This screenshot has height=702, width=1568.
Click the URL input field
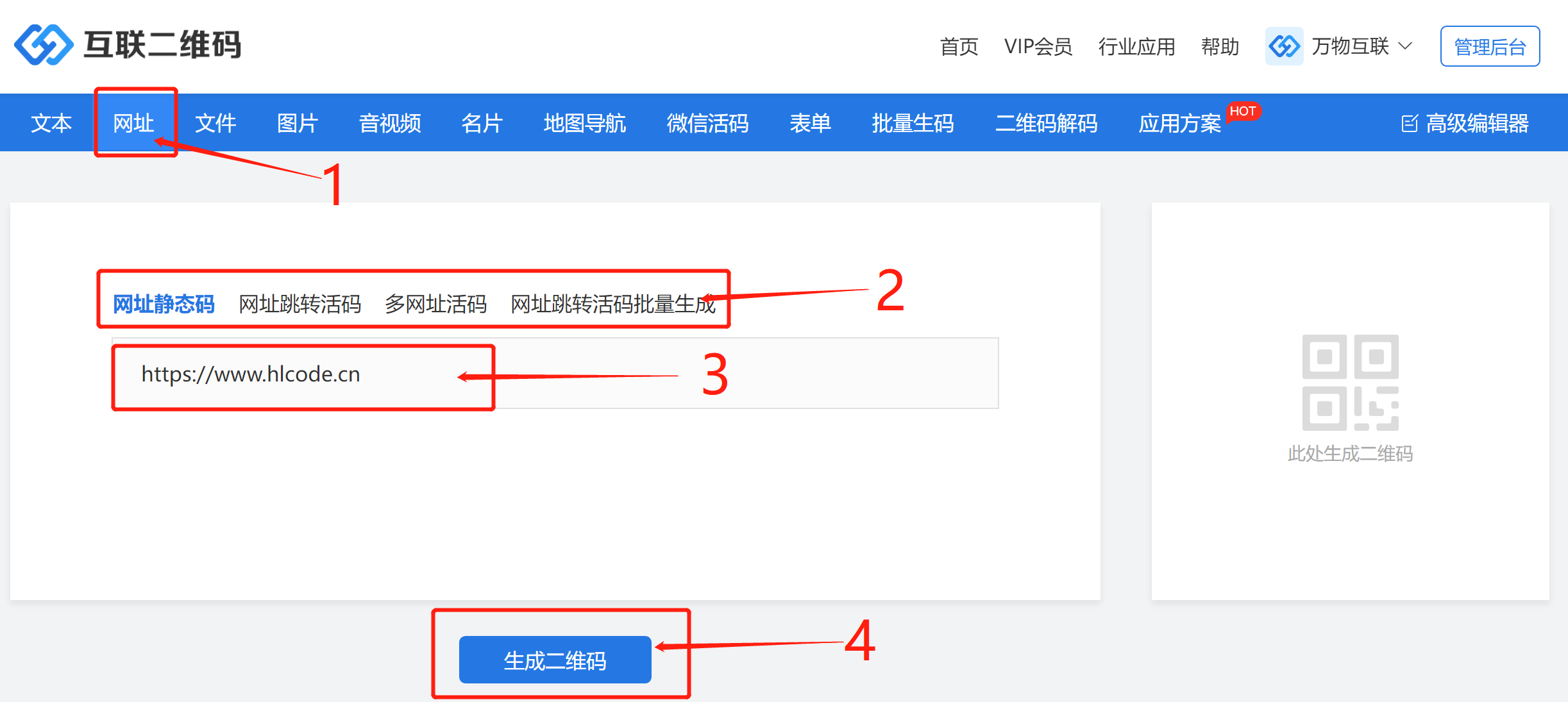tap(555, 373)
